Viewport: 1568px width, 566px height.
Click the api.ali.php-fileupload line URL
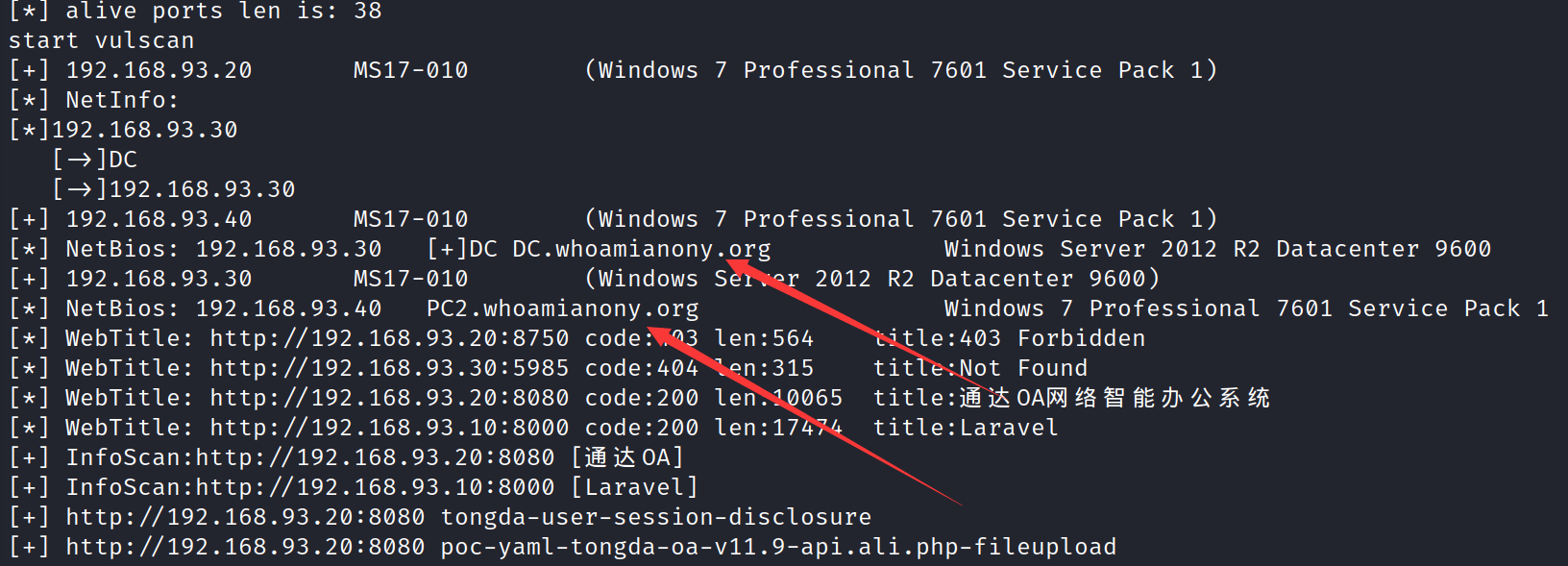pyautogui.click(x=245, y=547)
